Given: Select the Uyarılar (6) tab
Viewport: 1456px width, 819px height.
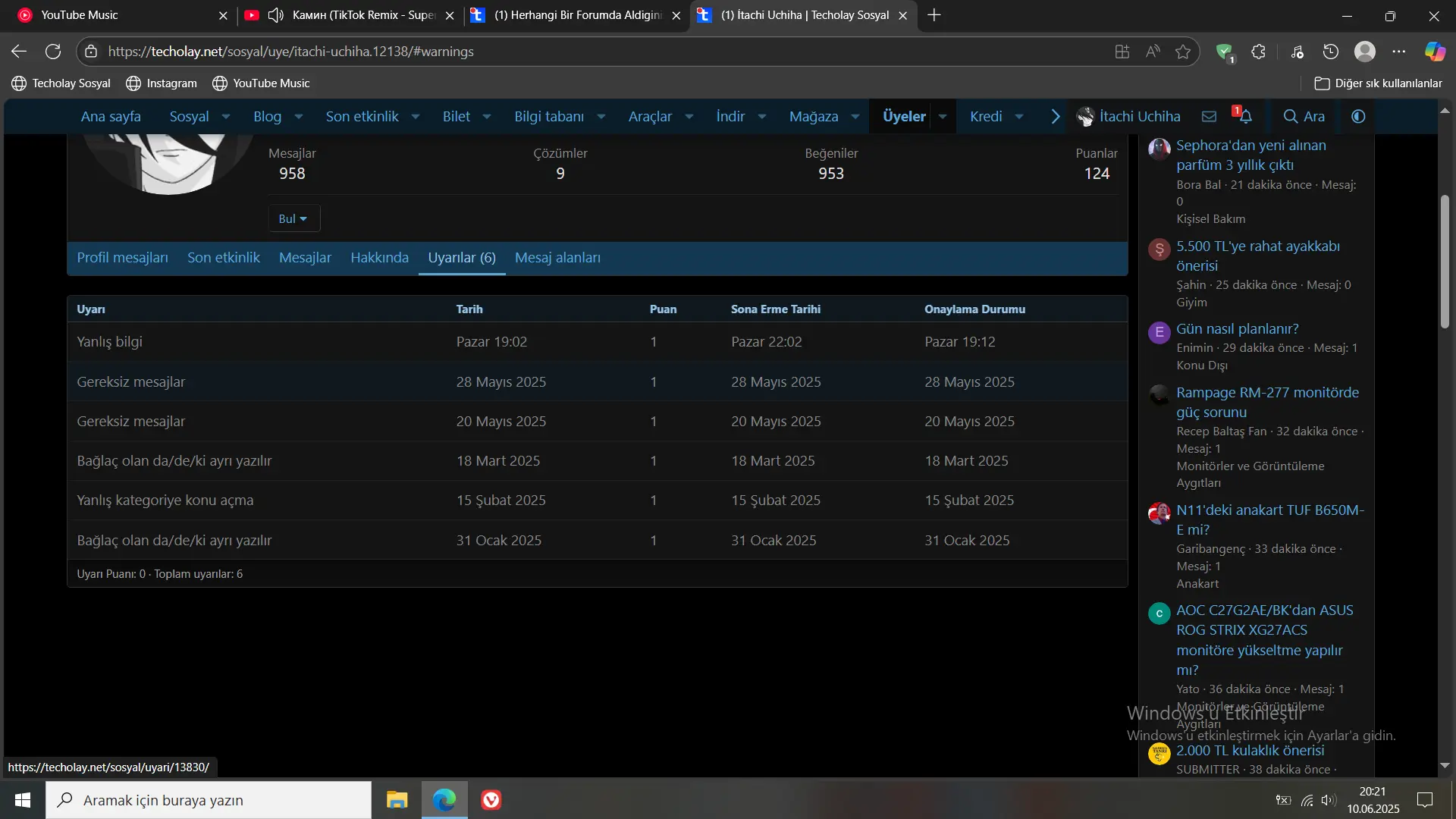Looking at the screenshot, I should click(462, 258).
